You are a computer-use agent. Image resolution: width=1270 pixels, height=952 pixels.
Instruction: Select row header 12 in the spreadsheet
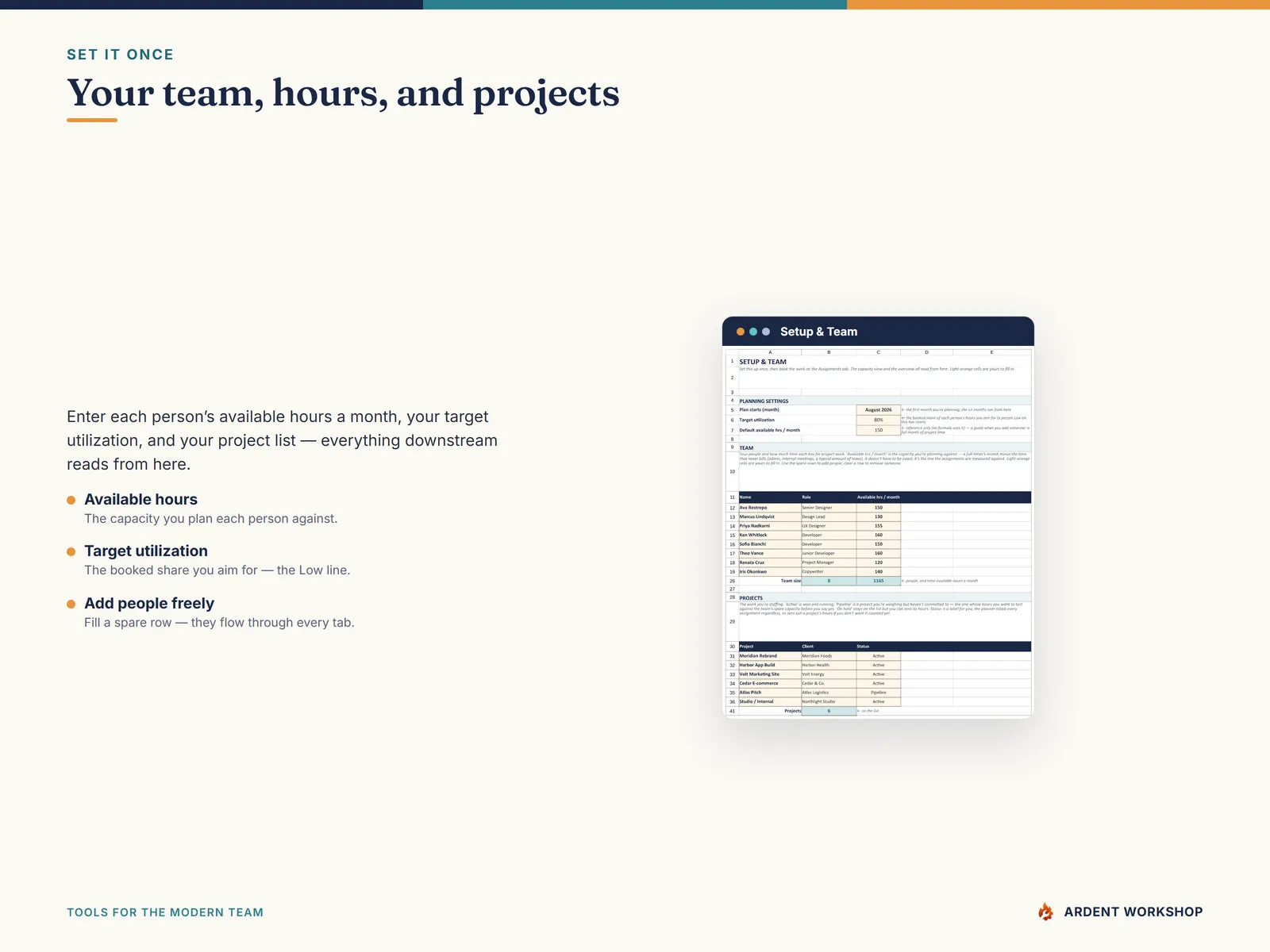tap(732, 508)
